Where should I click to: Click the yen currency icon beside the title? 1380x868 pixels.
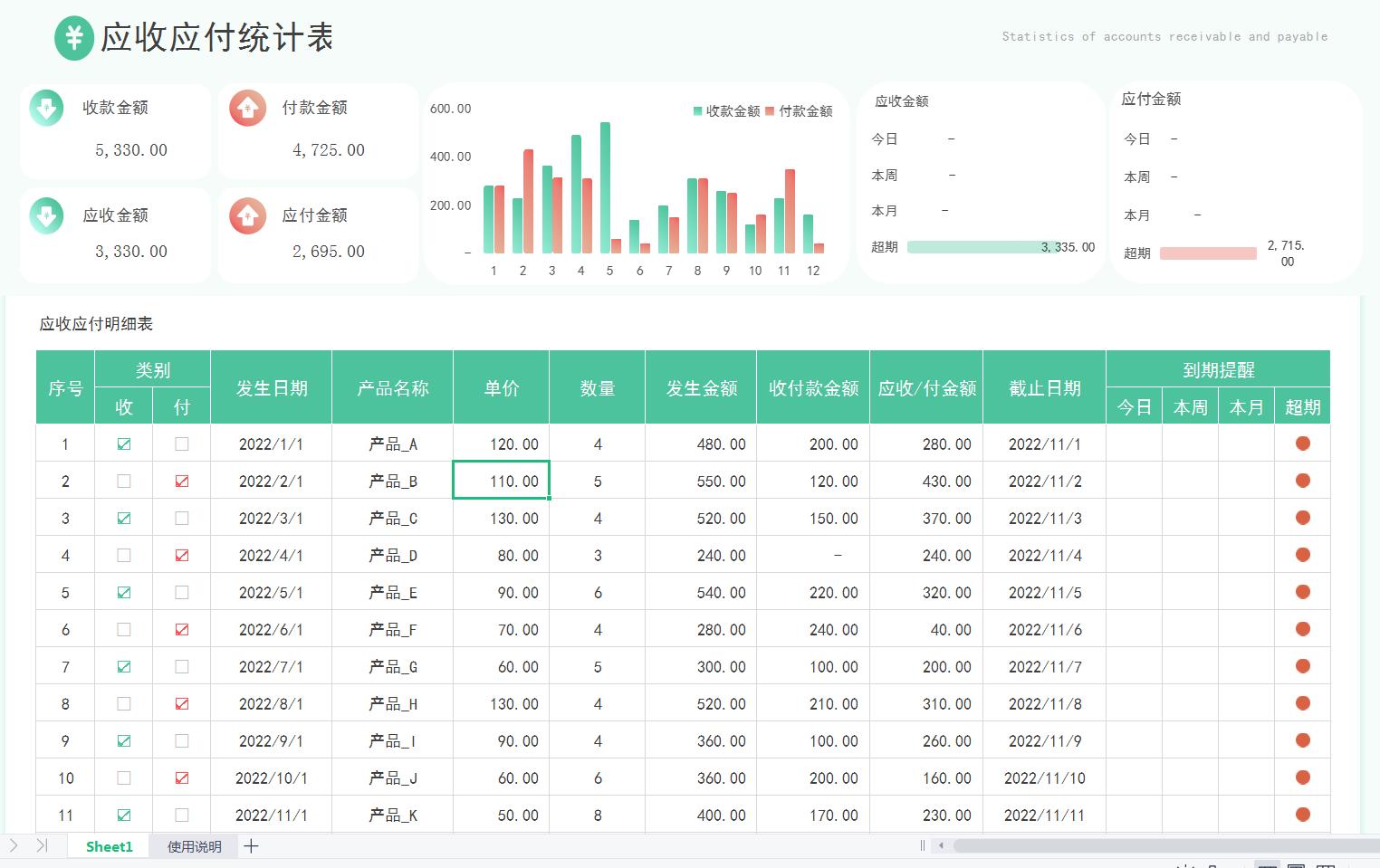(x=74, y=38)
